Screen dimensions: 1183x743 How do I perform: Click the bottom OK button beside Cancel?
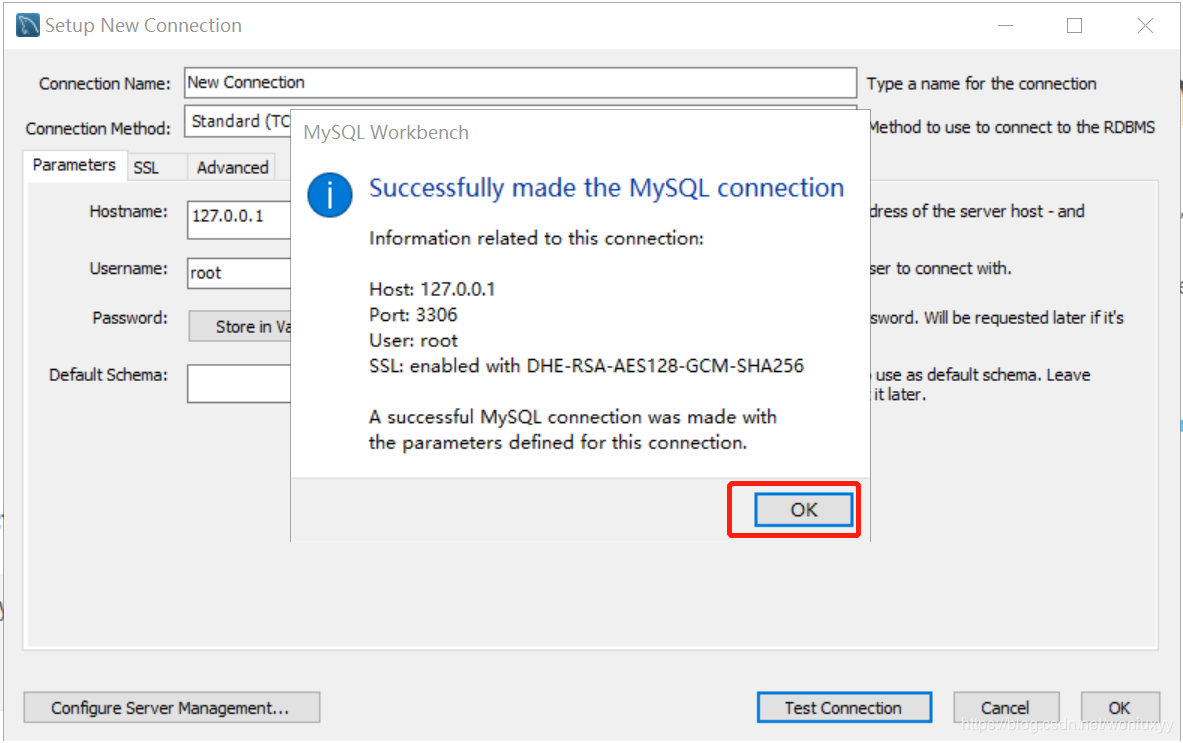[x=1120, y=708]
